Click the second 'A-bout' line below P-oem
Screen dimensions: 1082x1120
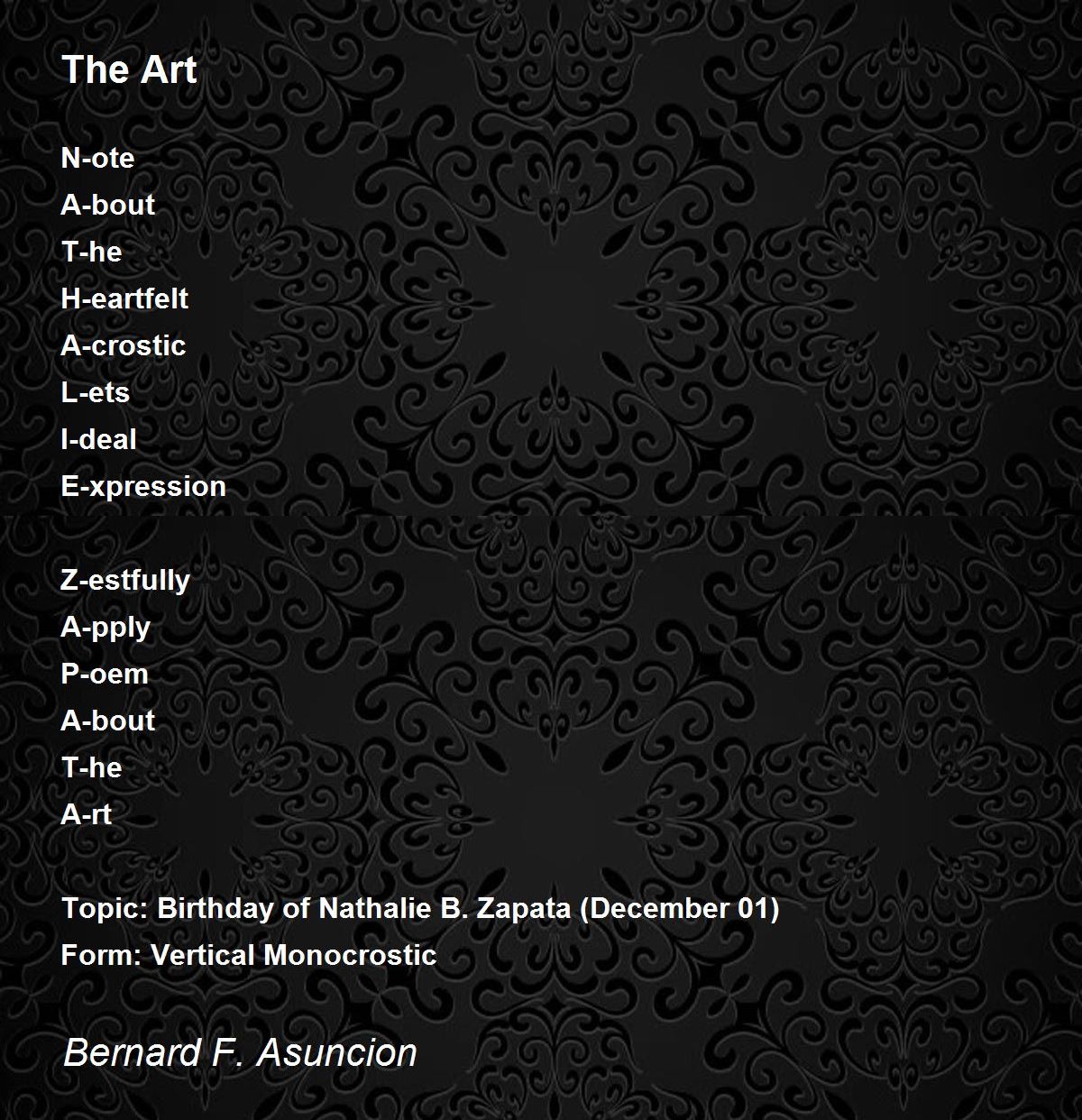(108, 721)
